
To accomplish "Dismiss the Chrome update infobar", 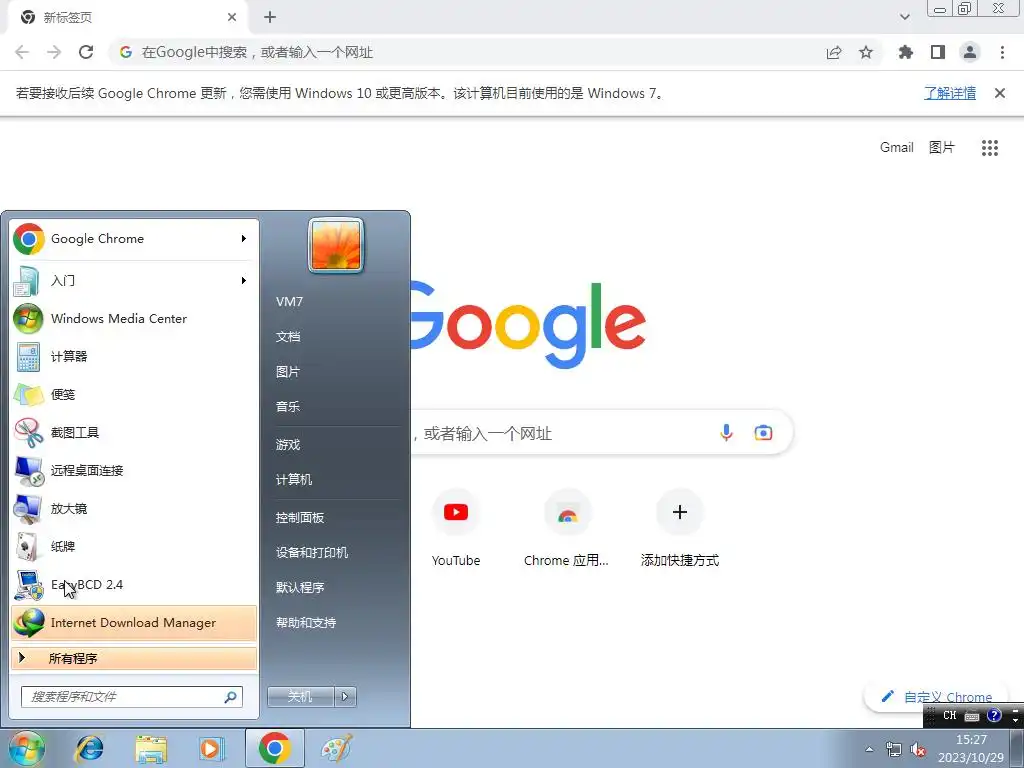I will [1000, 93].
